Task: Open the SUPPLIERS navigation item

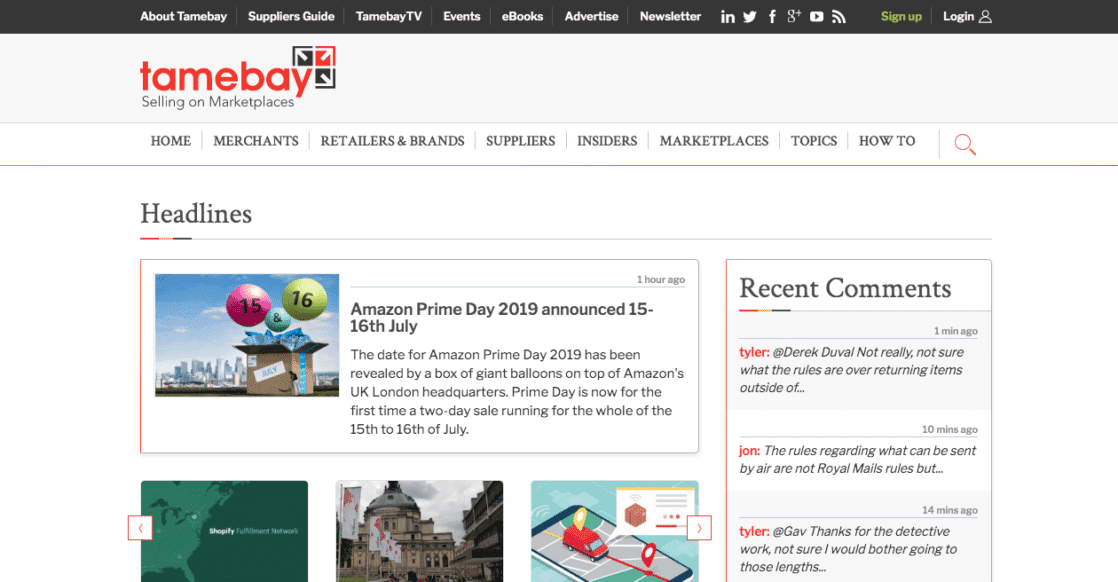Action: tap(520, 141)
